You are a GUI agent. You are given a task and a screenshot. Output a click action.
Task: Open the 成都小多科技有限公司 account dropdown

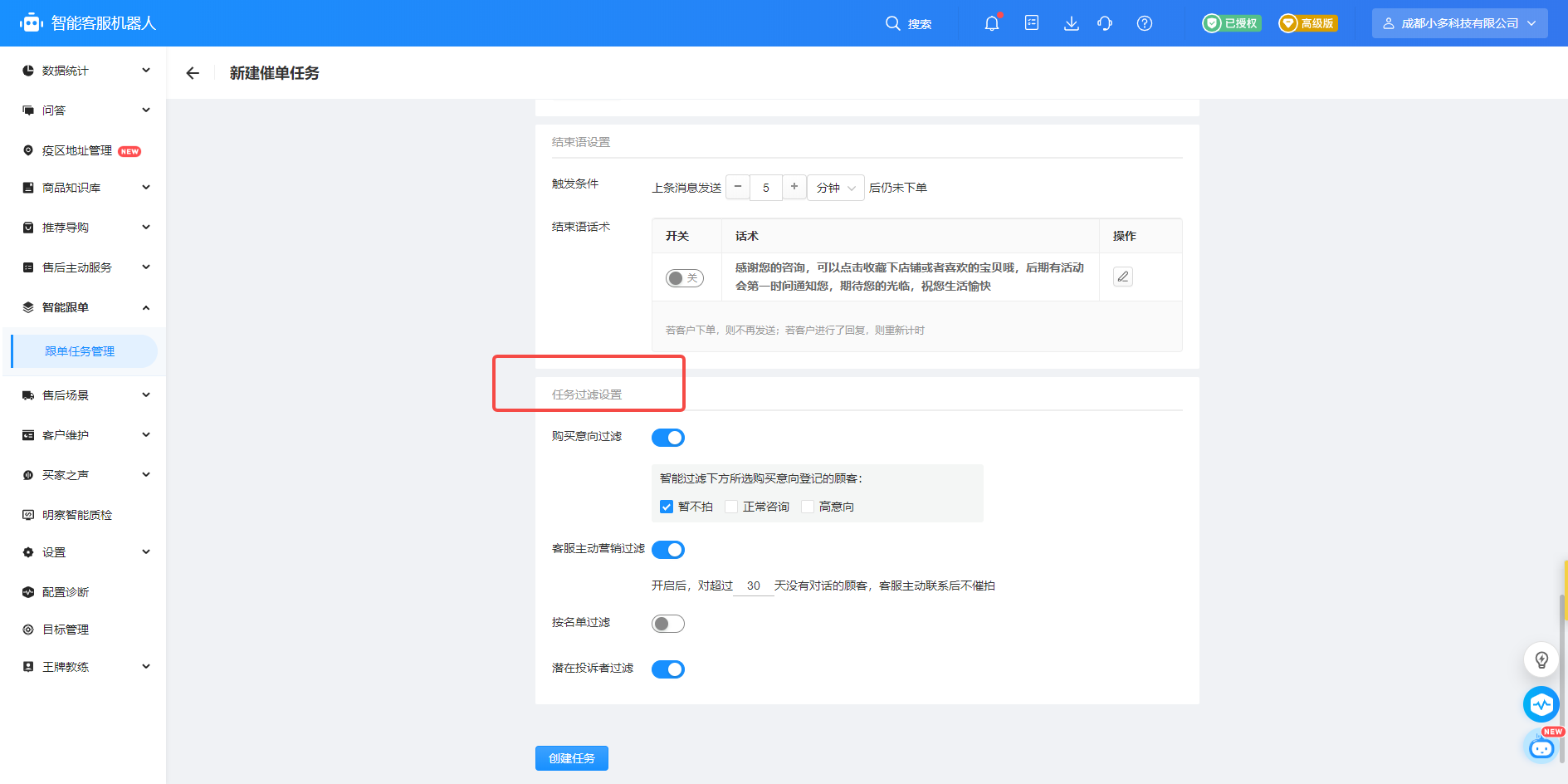pyautogui.click(x=1460, y=23)
